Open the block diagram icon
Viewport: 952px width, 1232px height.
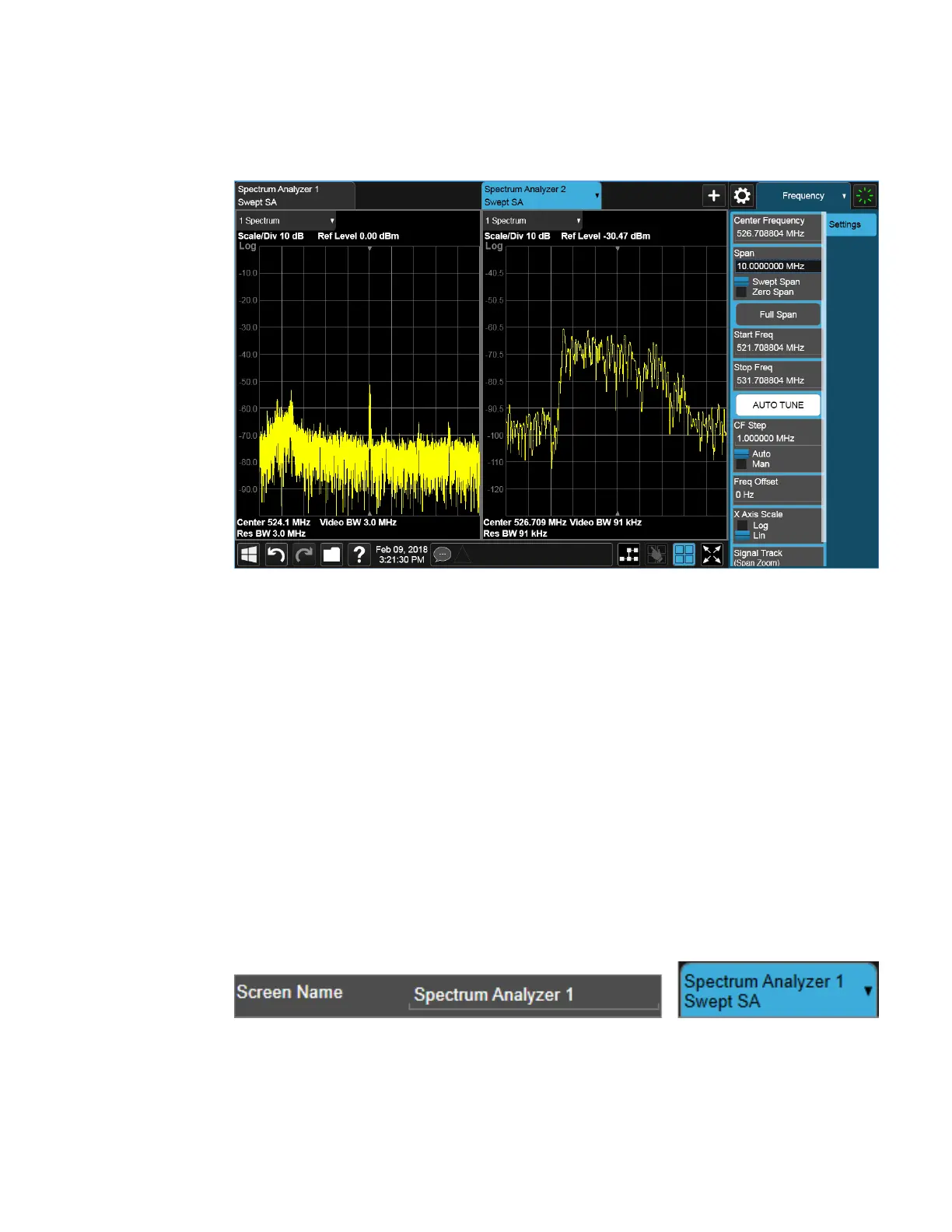628,555
